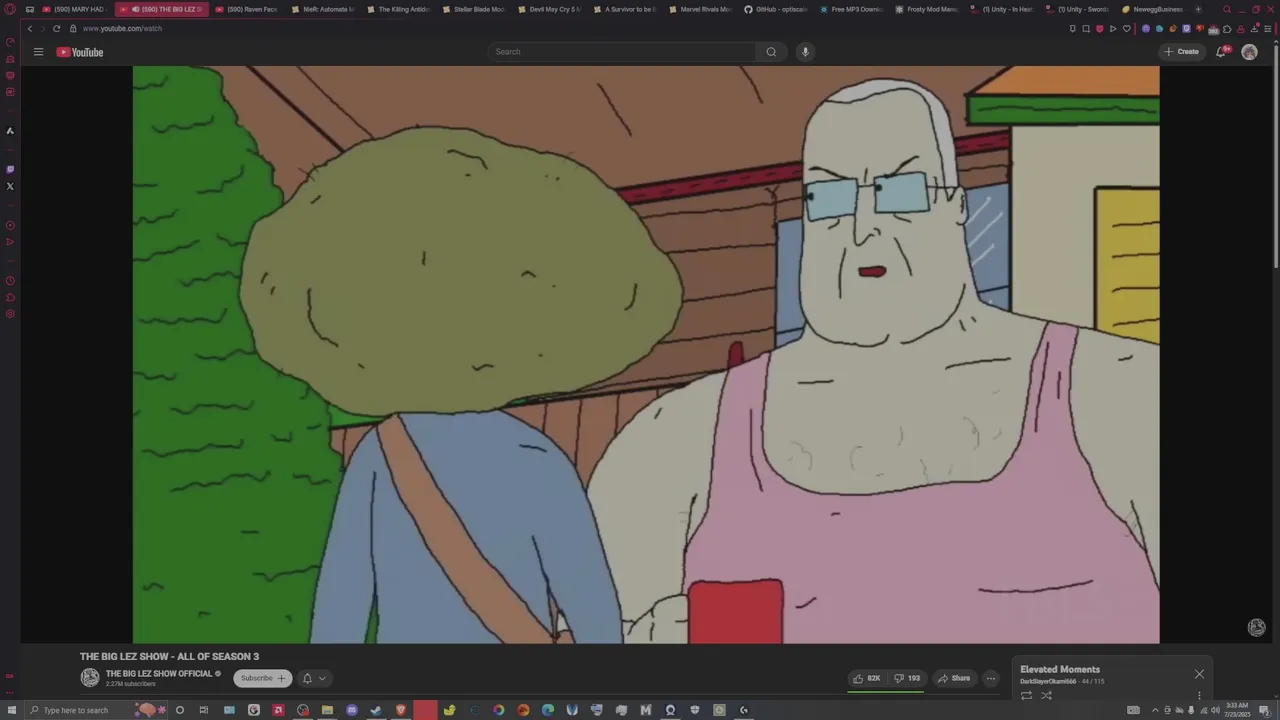Open File Explorer from the taskbar
The height and width of the screenshot is (720, 1280).
click(327, 710)
